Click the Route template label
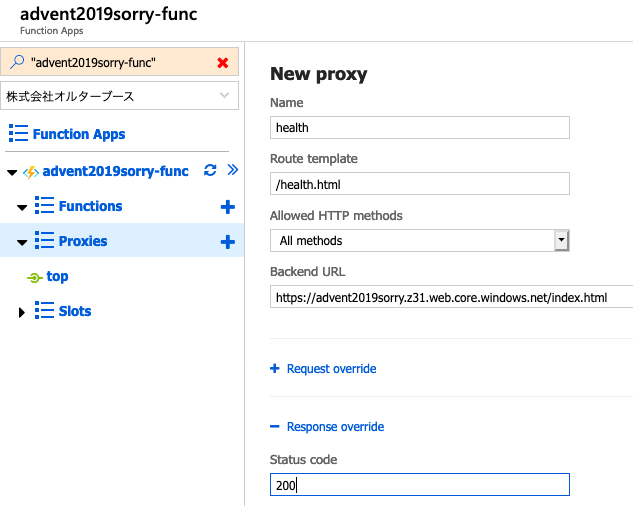633x506 pixels. 314,159
